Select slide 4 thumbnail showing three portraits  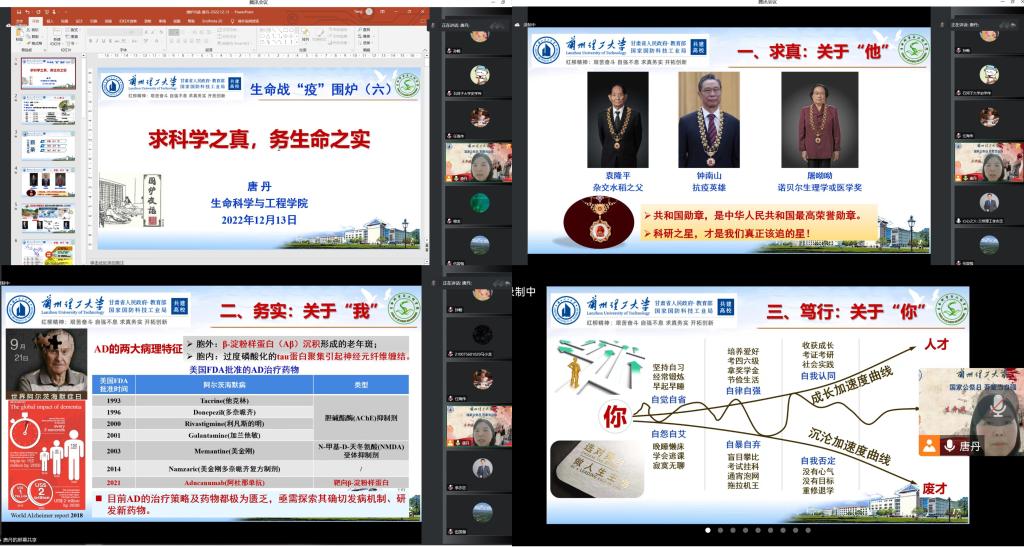(x=48, y=181)
